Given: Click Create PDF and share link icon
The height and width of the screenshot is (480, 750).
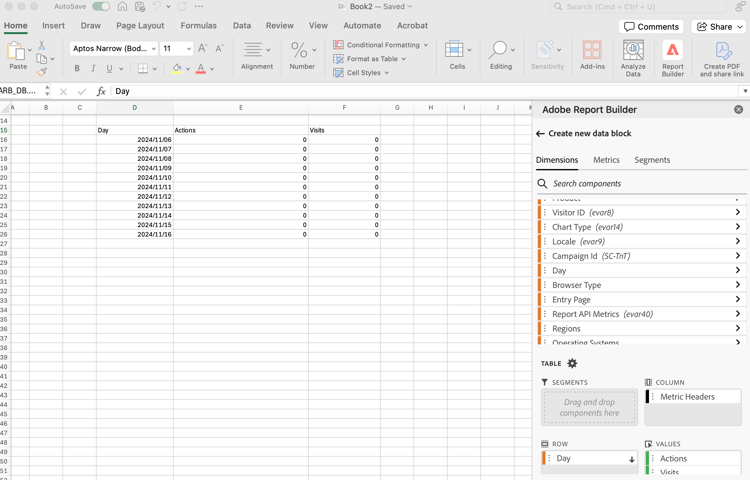Looking at the screenshot, I should coord(723,51).
